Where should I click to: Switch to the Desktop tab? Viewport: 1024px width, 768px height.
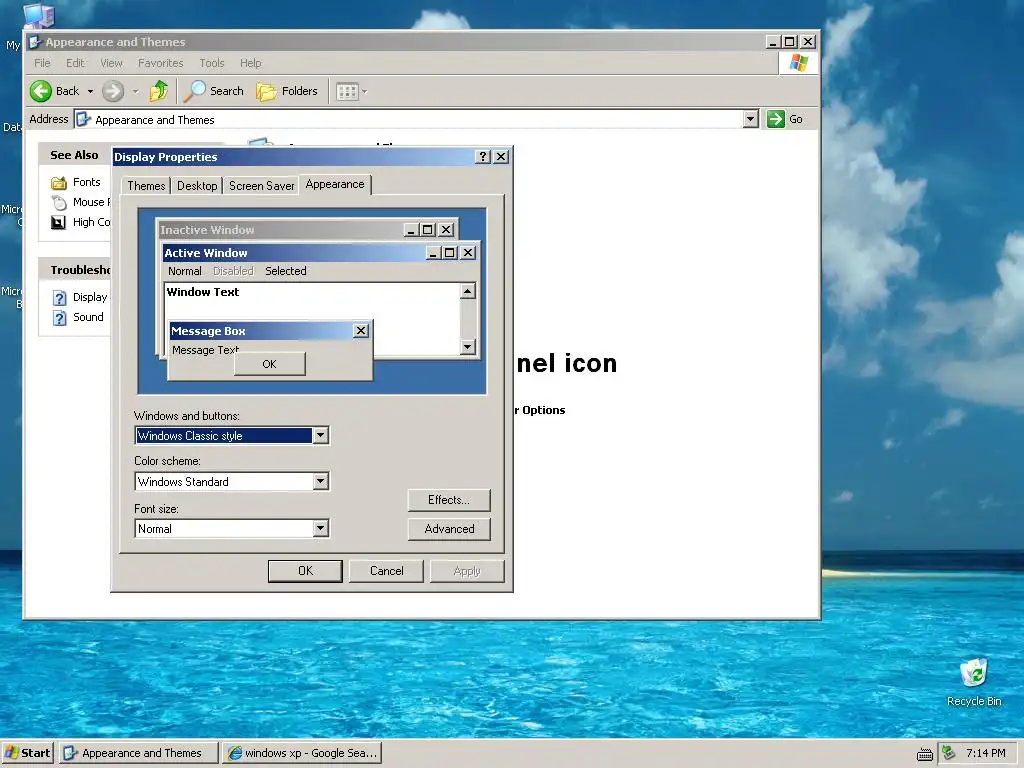click(197, 185)
